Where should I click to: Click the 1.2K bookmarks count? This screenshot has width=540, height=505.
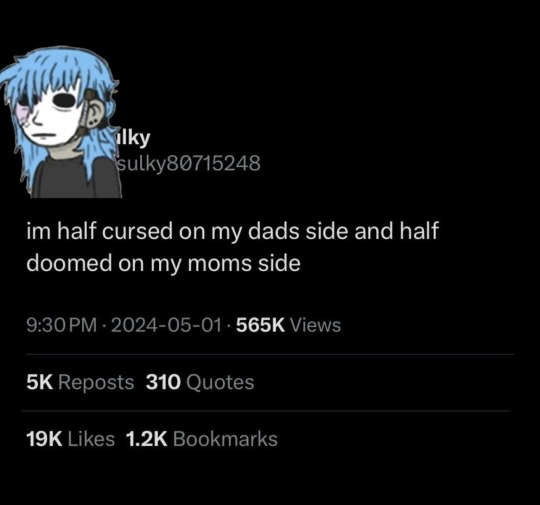pos(146,439)
